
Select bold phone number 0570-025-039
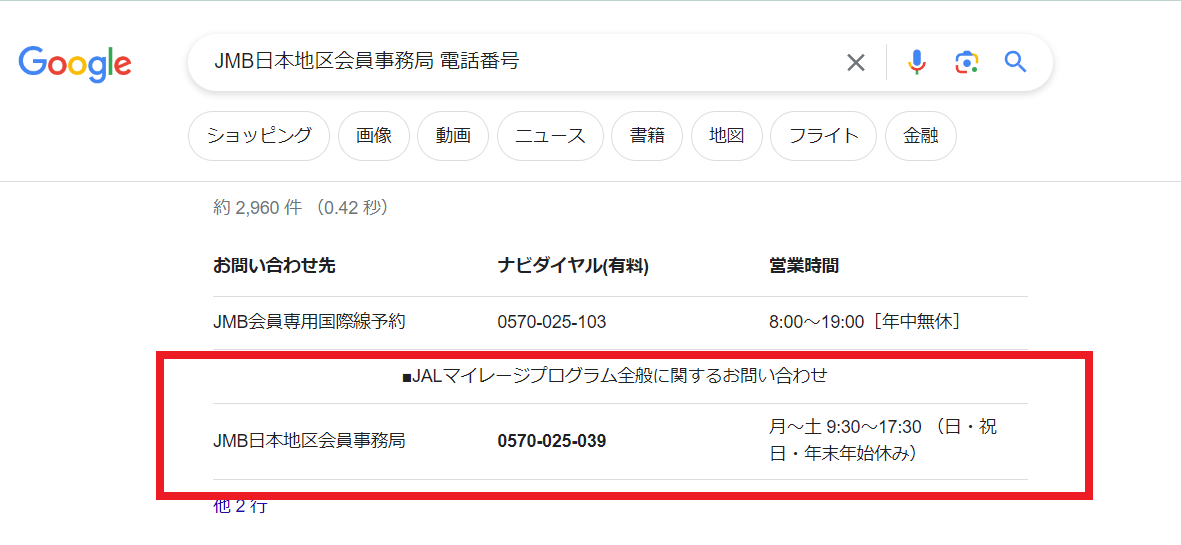pos(552,441)
